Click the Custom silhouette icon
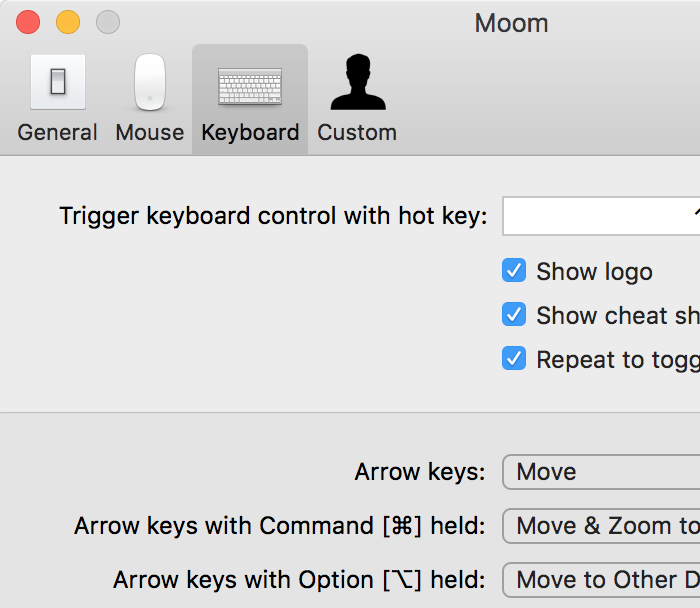 pos(357,82)
